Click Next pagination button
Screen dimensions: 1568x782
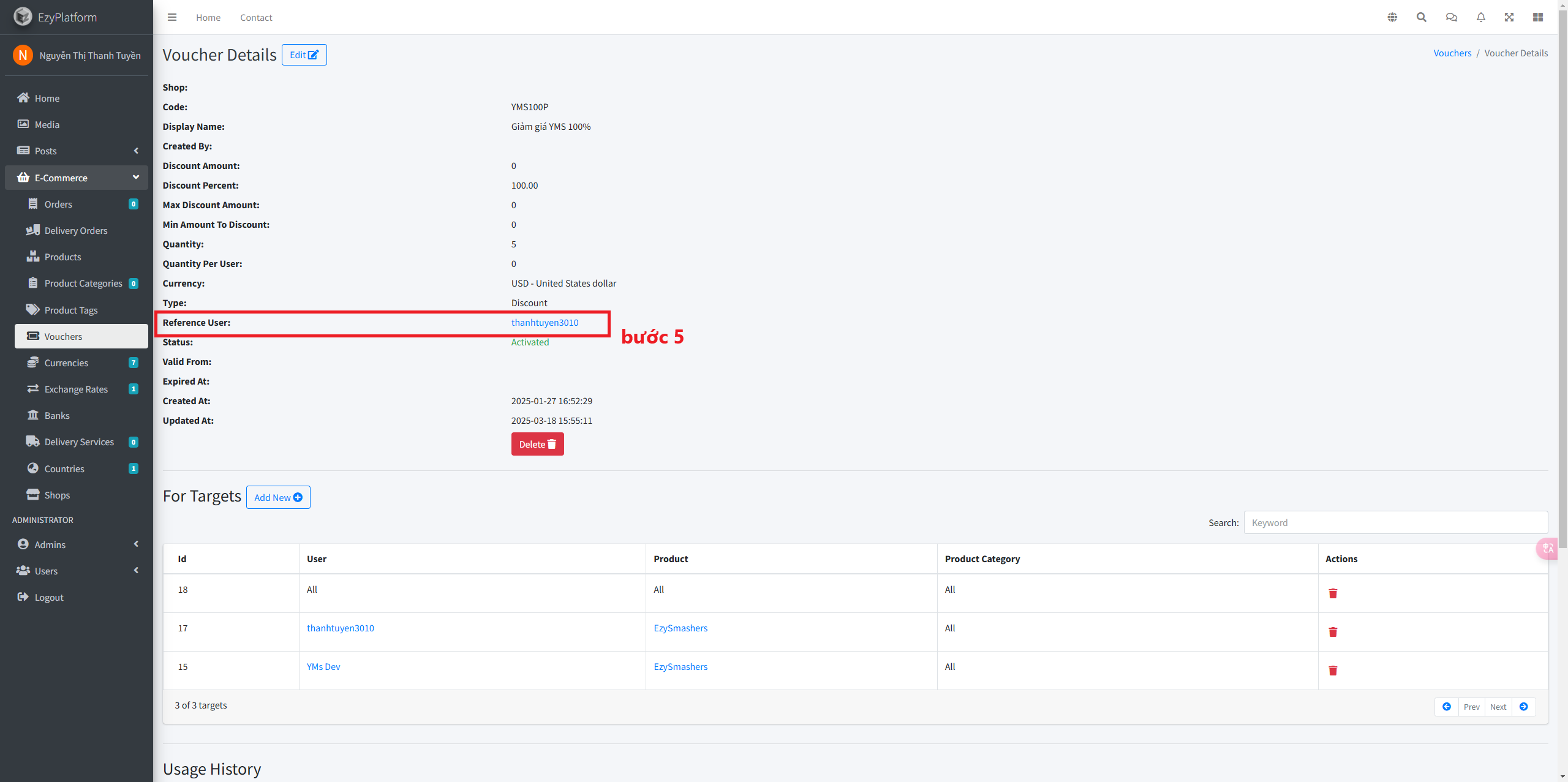click(1498, 707)
